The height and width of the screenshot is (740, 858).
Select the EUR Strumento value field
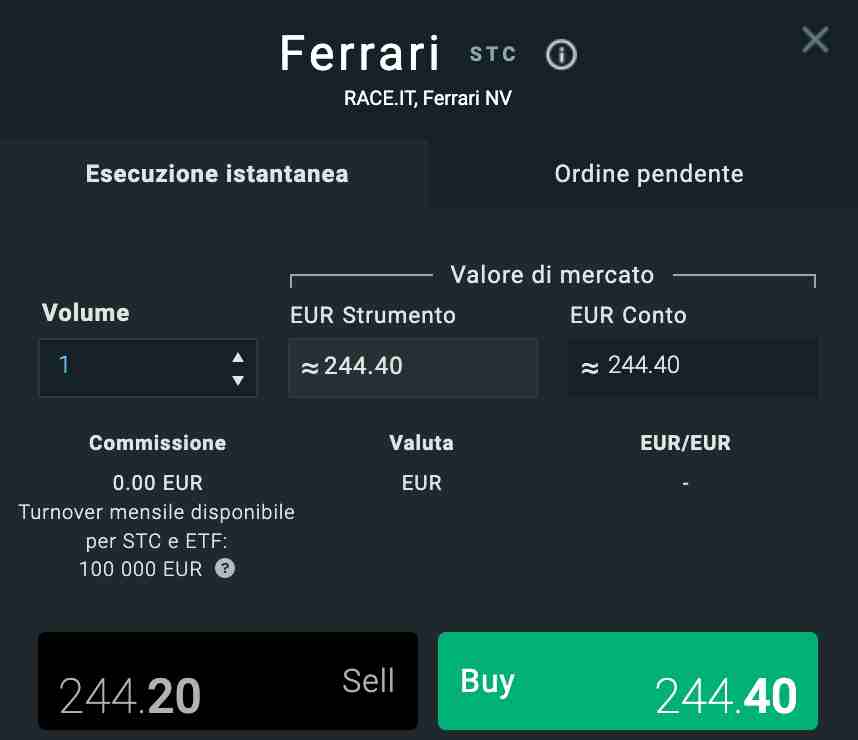(413, 366)
